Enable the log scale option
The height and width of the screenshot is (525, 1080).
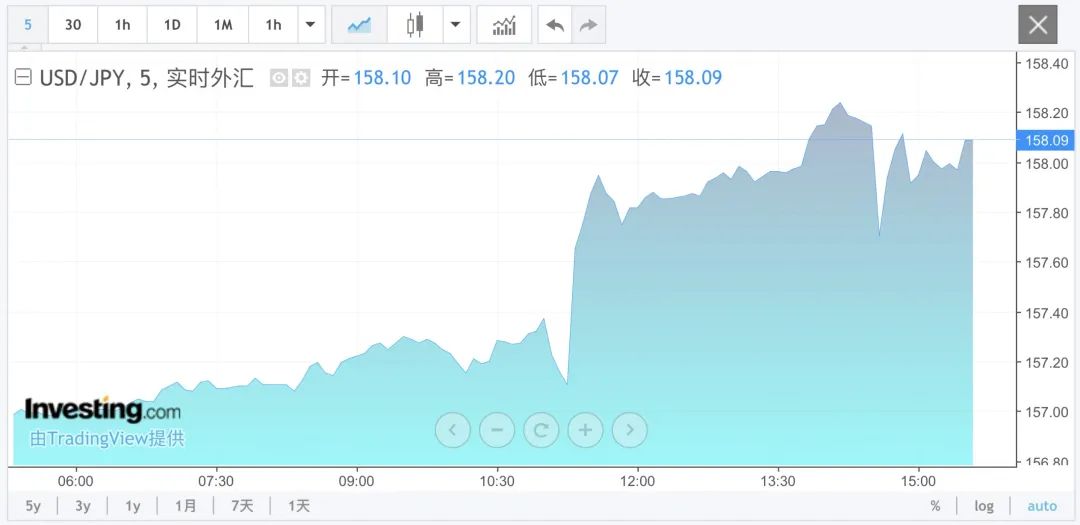984,506
